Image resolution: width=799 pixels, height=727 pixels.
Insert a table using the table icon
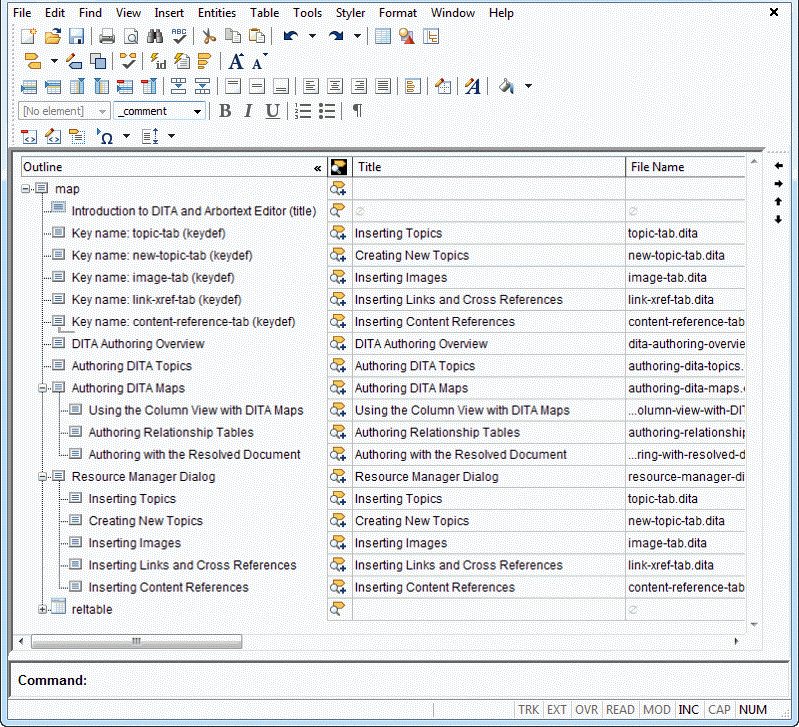(383, 36)
